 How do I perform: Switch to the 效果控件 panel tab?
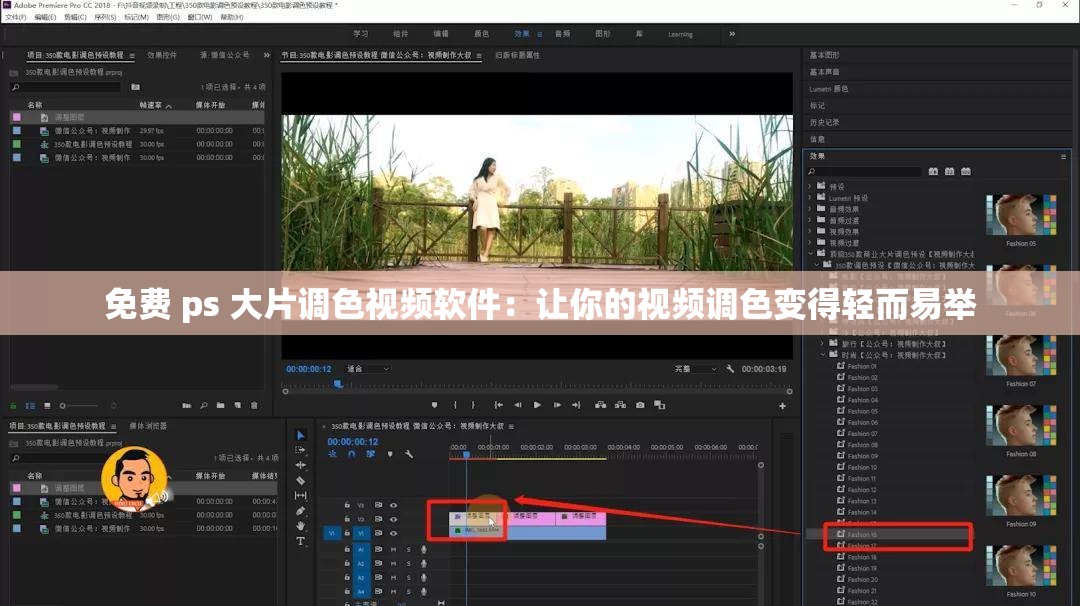pyautogui.click(x=162, y=55)
